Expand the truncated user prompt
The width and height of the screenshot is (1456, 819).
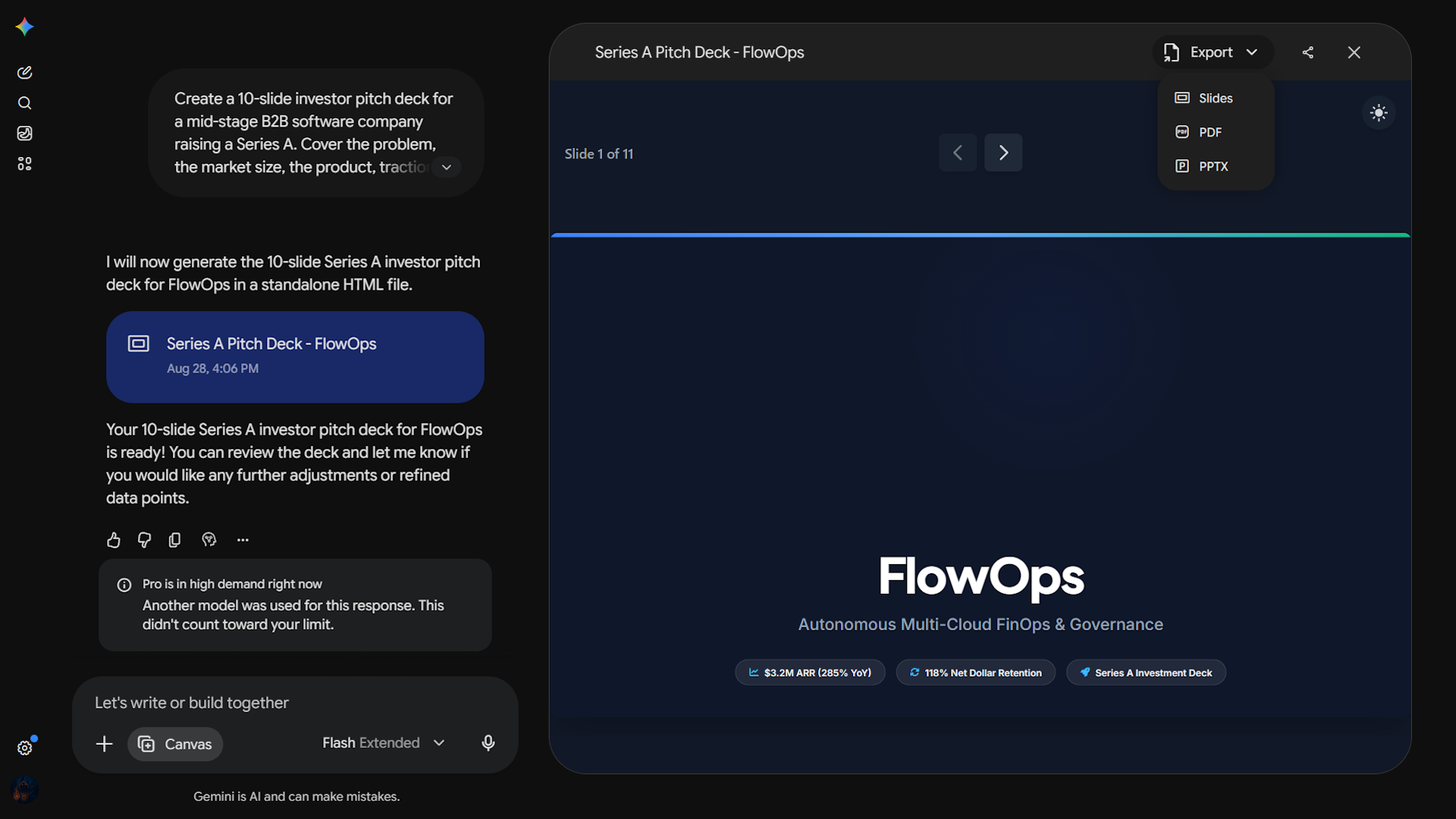click(x=447, y=168)
